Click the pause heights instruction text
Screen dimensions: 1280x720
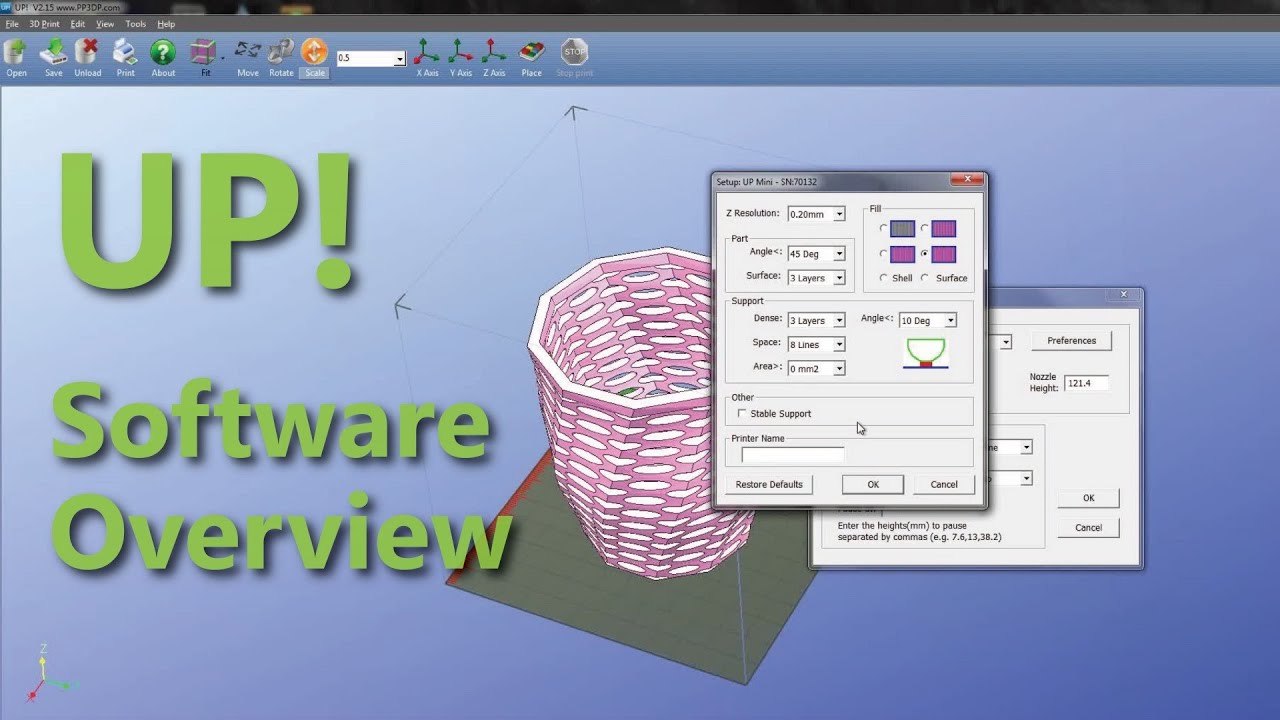tap(919, 531)
